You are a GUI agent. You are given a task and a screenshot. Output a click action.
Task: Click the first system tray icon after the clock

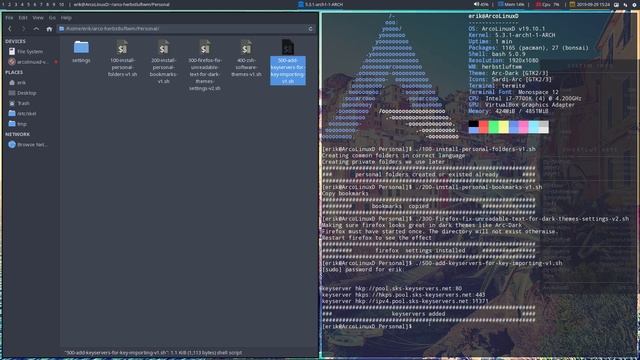coord(617,4)
